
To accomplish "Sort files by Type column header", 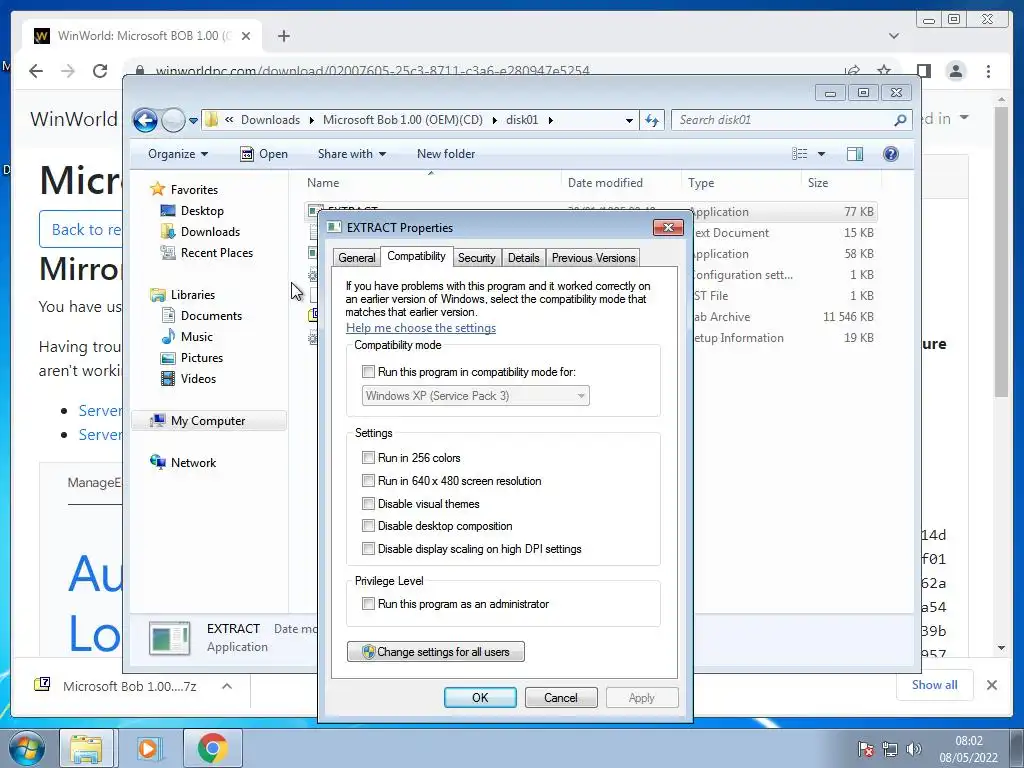I will 741,183.
